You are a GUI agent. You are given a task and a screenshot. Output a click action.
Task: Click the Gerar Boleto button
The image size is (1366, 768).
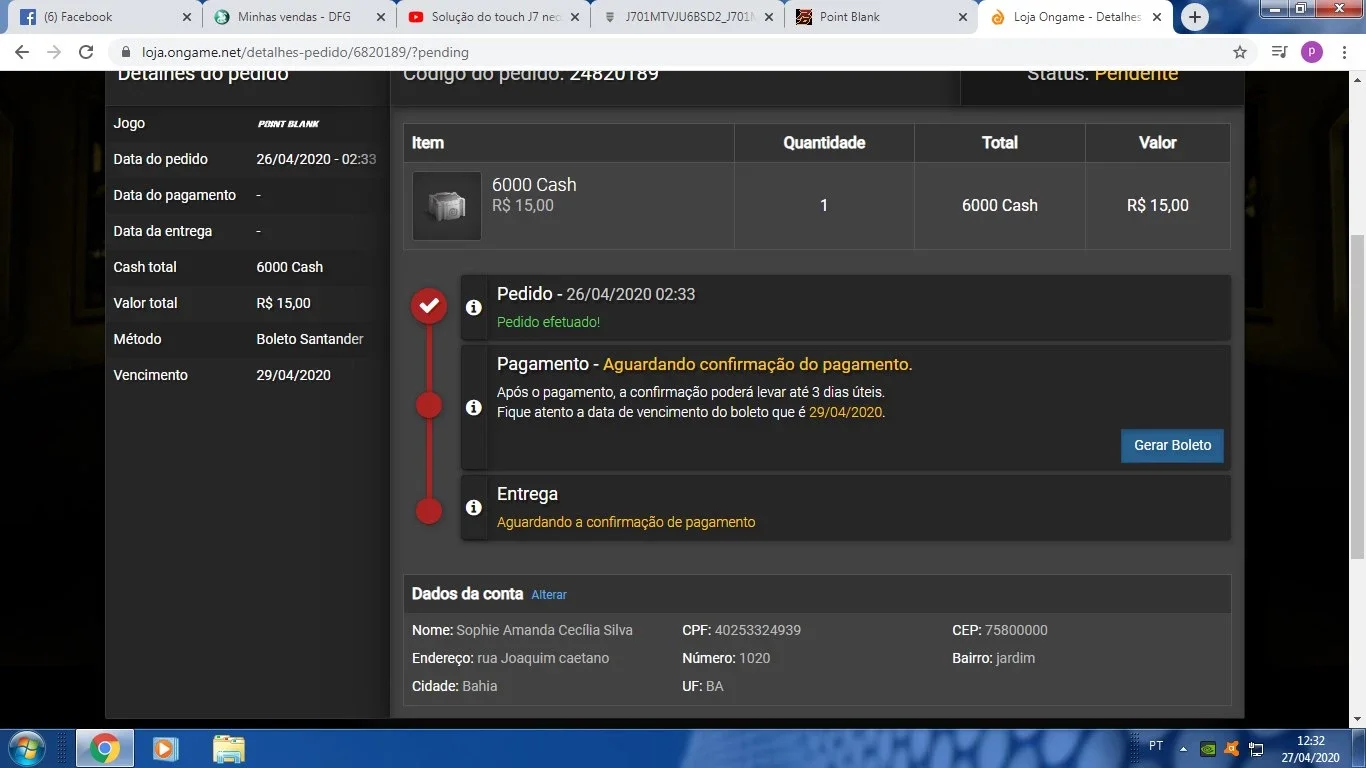tap(1172, 445)
